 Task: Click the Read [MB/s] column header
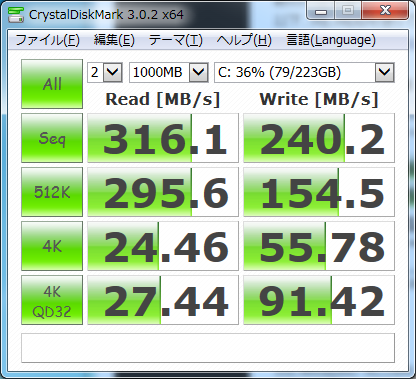point(163,99)
